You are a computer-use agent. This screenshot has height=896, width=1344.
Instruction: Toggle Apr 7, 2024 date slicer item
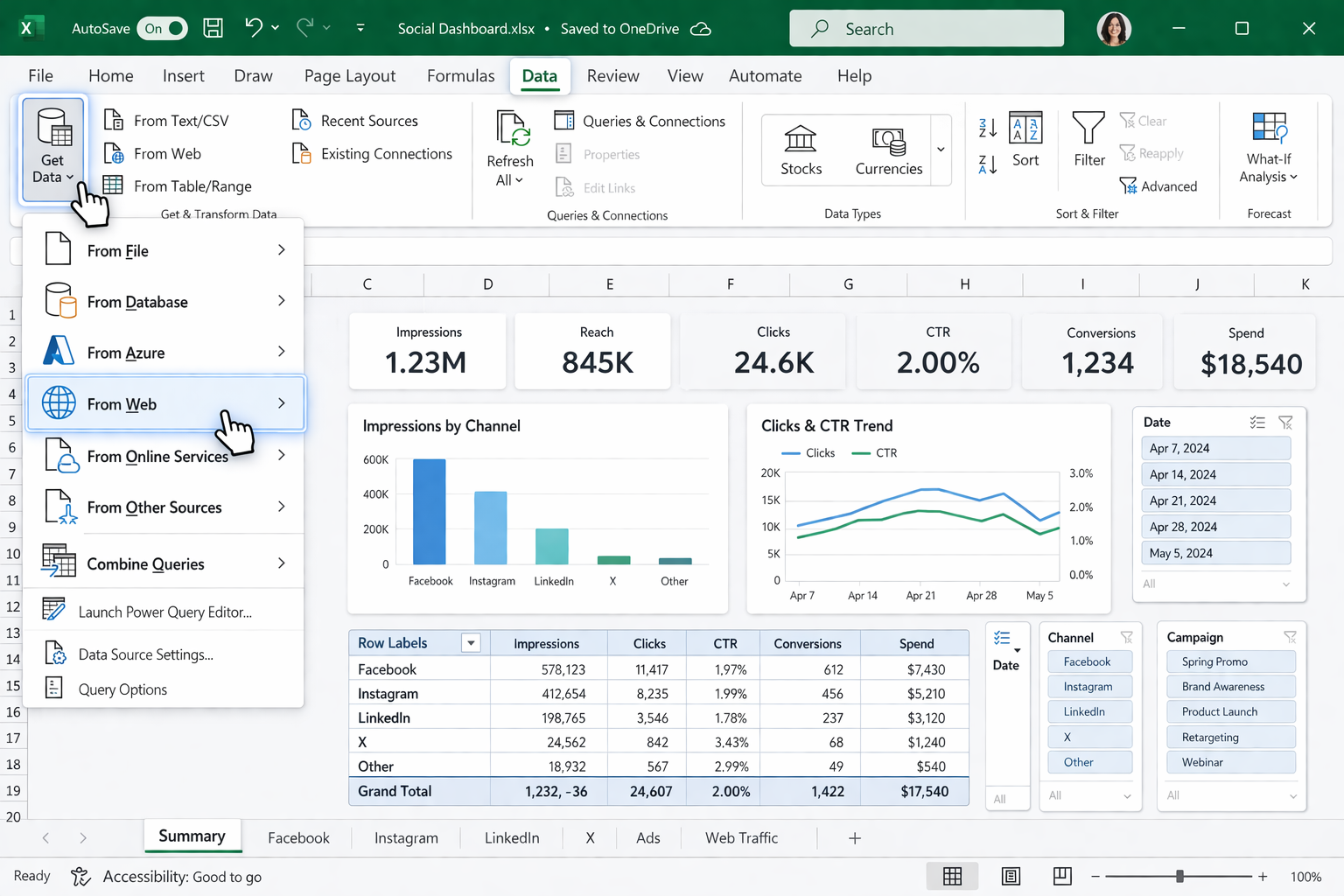click(x=1215, y=449)
